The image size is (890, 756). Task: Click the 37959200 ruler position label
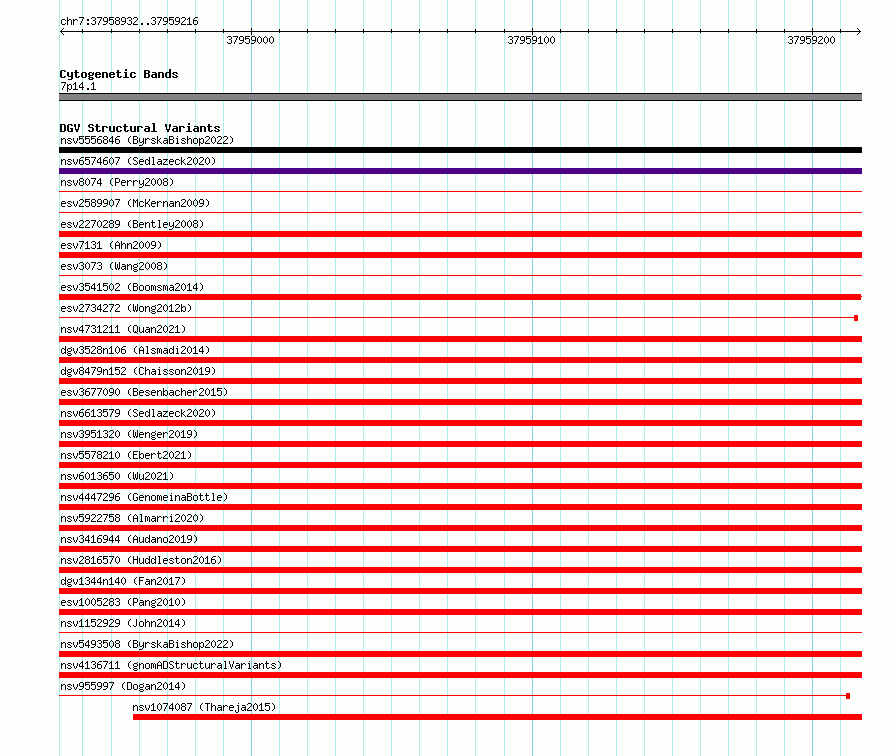pyautogui.click(x=811, y=40)
